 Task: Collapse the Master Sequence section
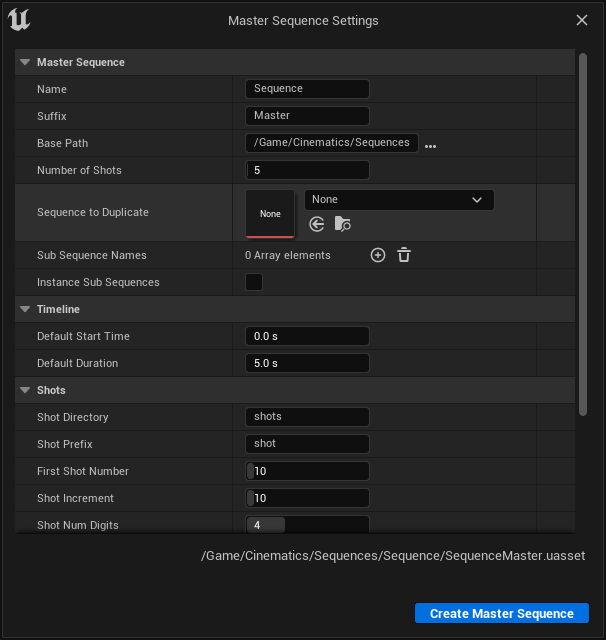(x=25, y=62)
